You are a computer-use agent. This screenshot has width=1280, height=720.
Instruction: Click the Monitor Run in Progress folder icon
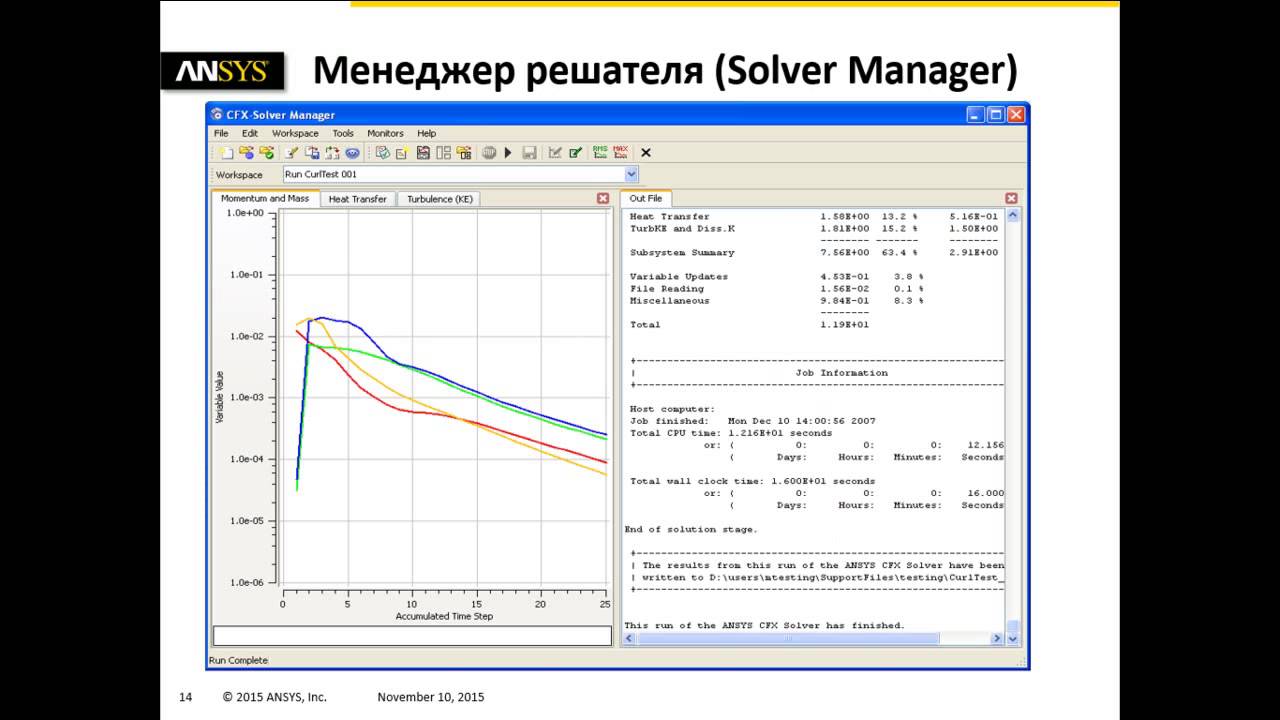(x=246, y=153)
